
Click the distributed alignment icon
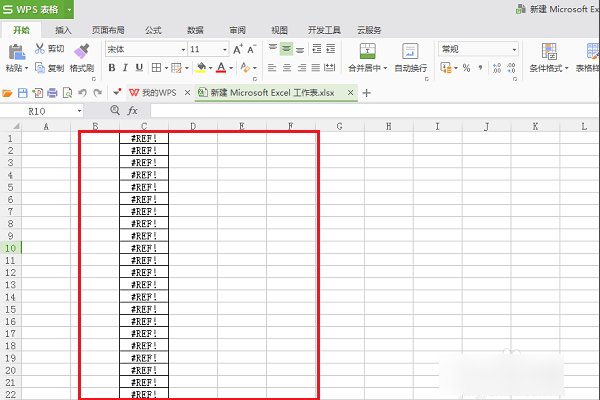329,68
